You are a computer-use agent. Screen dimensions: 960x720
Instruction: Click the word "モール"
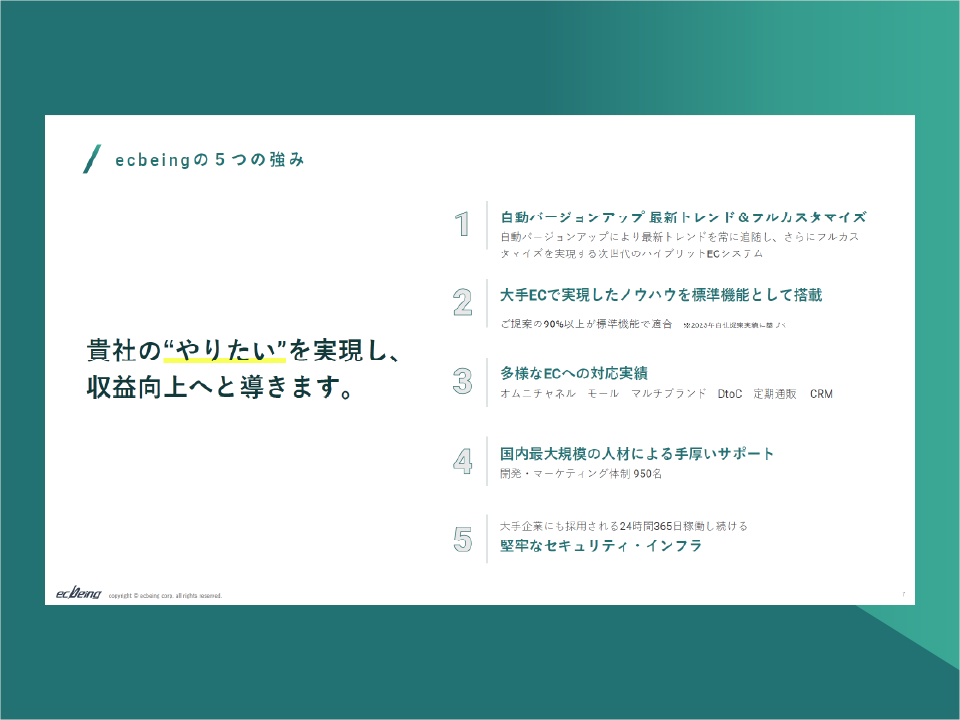coord(603,394)
